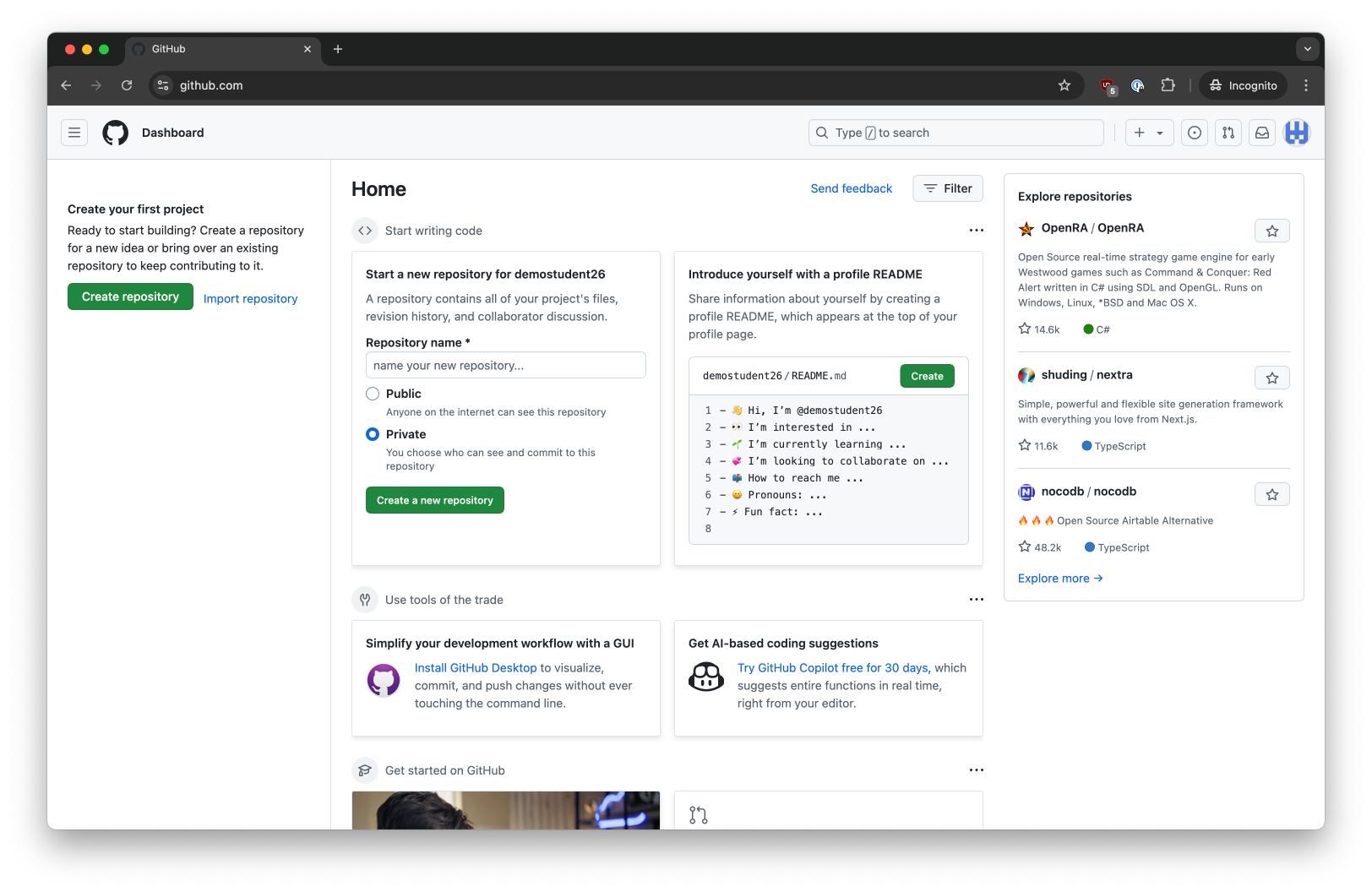This screenshot has width=1372, height=892.
Task: Click the shuding avatar icon
Action: coord(1026,375)
